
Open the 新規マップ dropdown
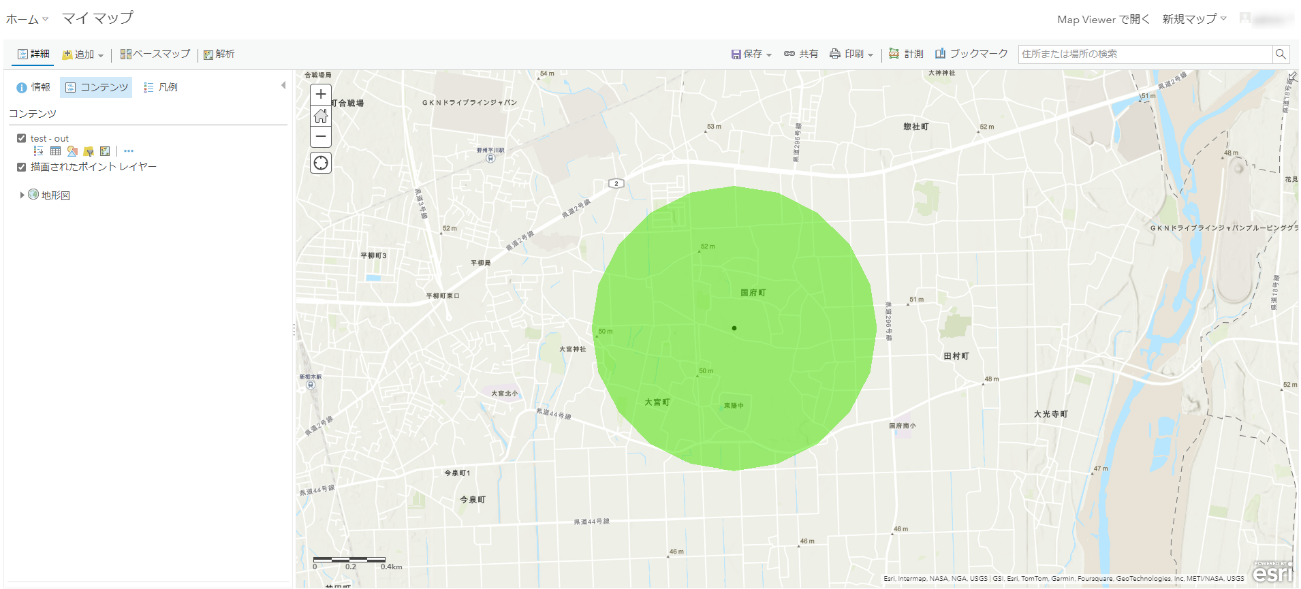pyautogui.click(x=1194, y=19)
